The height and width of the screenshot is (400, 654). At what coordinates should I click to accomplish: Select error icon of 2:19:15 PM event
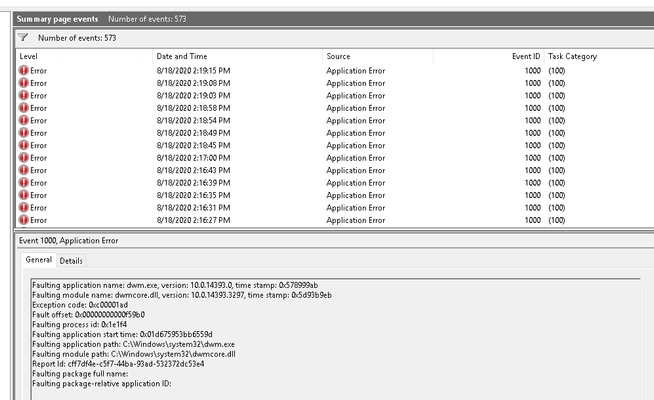coord(23,70)
